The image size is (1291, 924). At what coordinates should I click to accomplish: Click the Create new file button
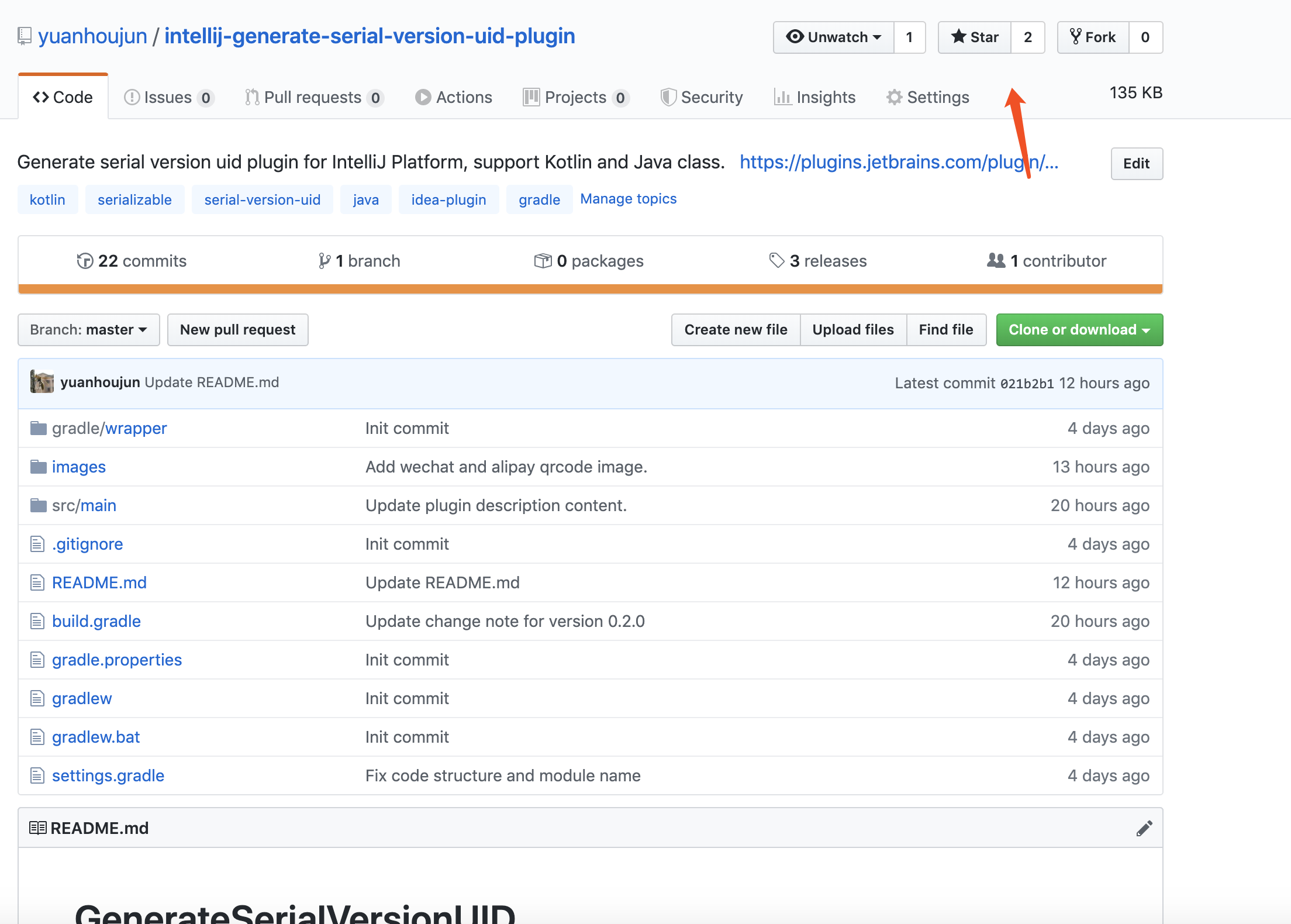736,330
